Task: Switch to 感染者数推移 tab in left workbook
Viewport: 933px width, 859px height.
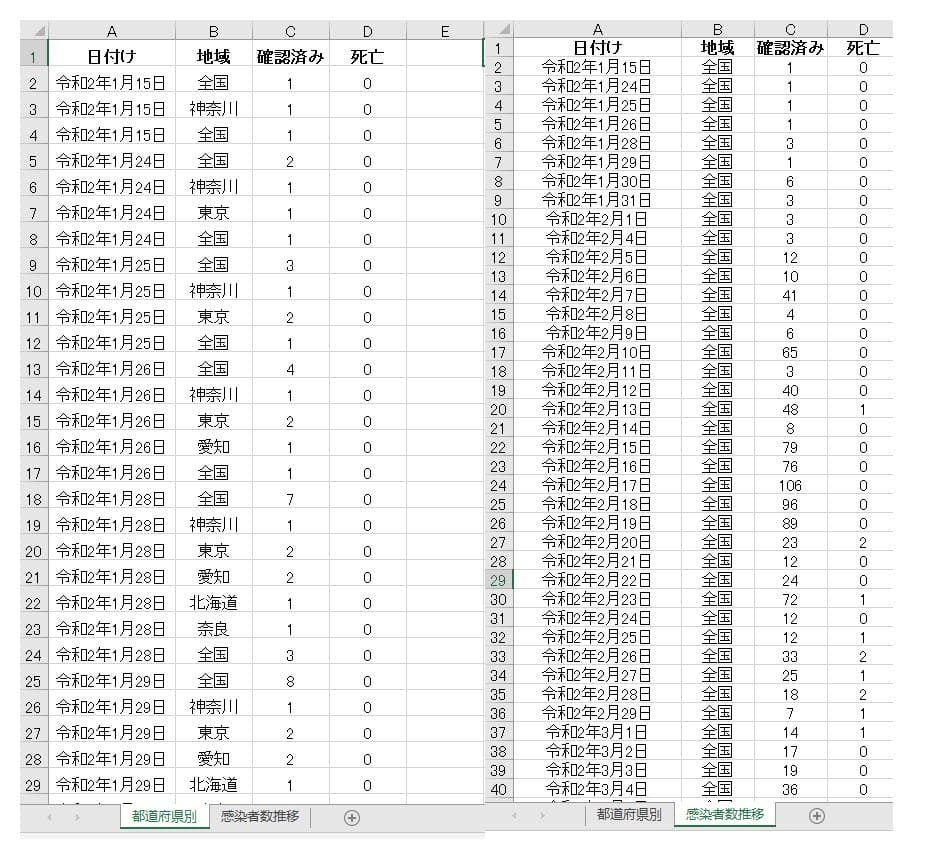Action: (x=260, y=816)
